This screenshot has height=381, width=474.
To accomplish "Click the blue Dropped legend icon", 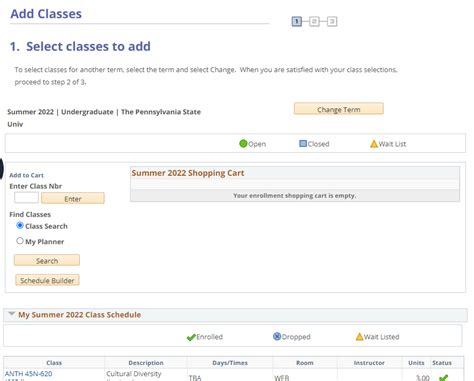I will pyautogui.click(x=277, y=336).
